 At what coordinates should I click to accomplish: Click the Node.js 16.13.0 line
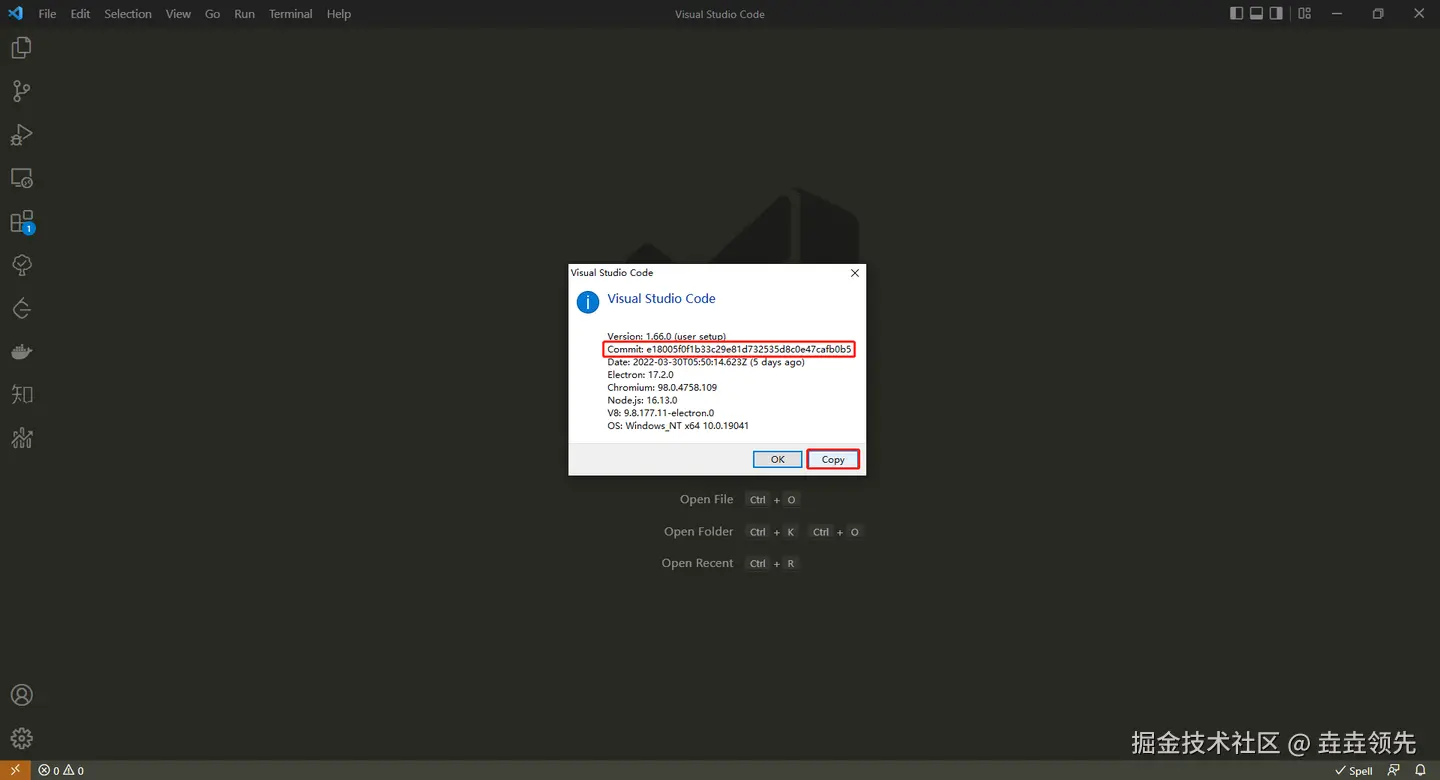coord(642,400)
